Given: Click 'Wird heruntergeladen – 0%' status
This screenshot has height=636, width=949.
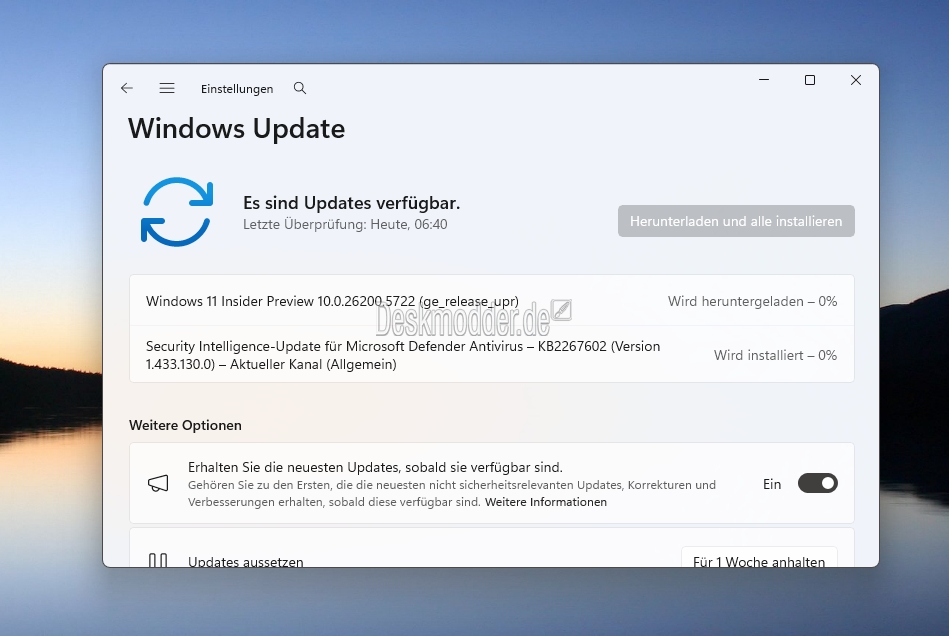Looking at the screenshot, I should pyautogui.click(x=752, y=301).
